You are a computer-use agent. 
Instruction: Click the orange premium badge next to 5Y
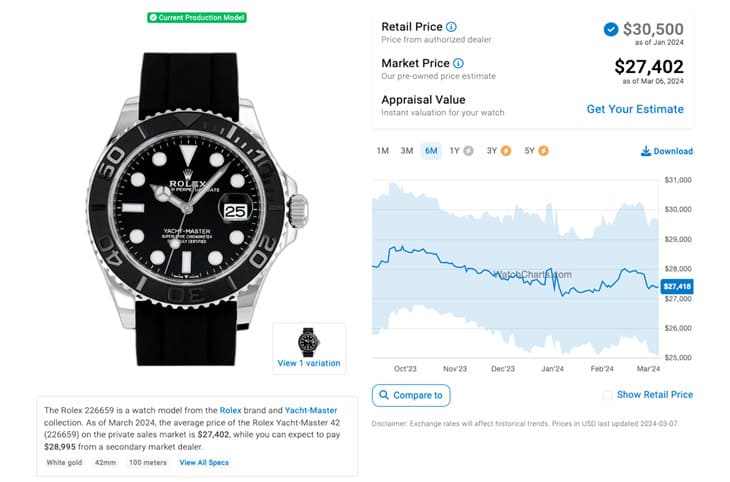point(543,151)
